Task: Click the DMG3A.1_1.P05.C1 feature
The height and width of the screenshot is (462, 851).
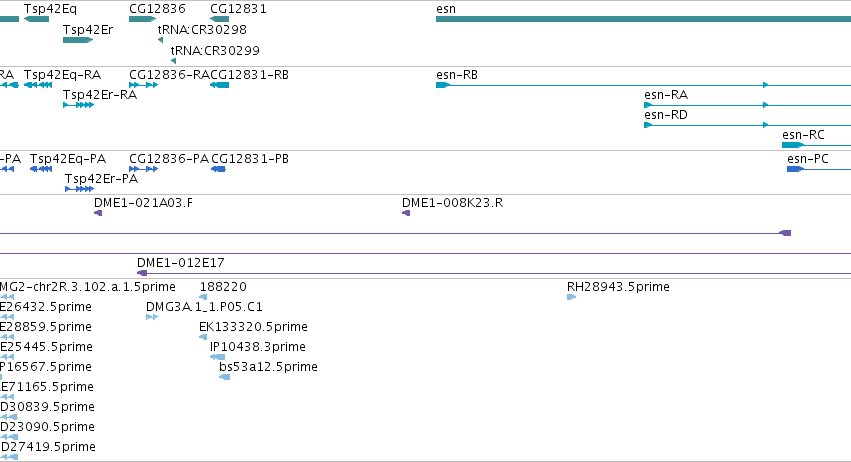Action: click(x=152, y=317)
